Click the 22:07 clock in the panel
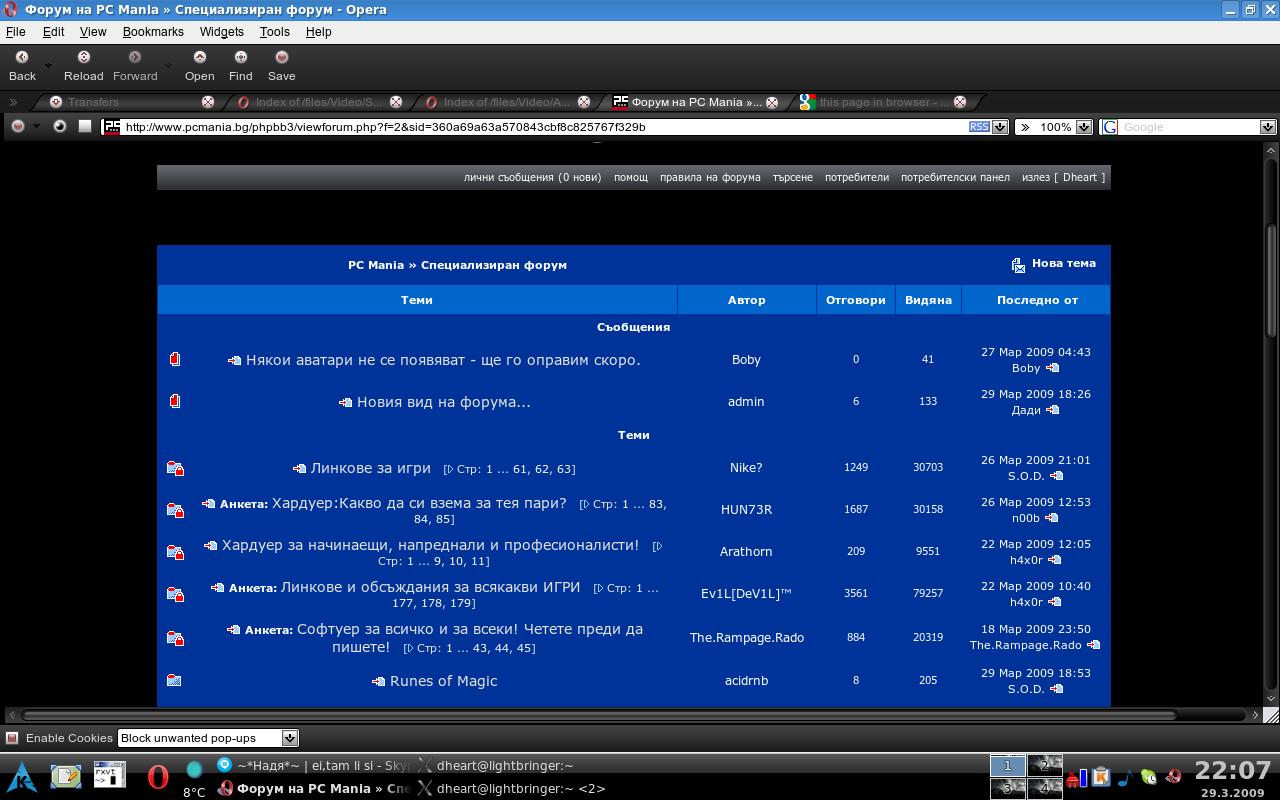This screenshot has width=1280, height=800. pyautogui.click(x=1232, y=770)
